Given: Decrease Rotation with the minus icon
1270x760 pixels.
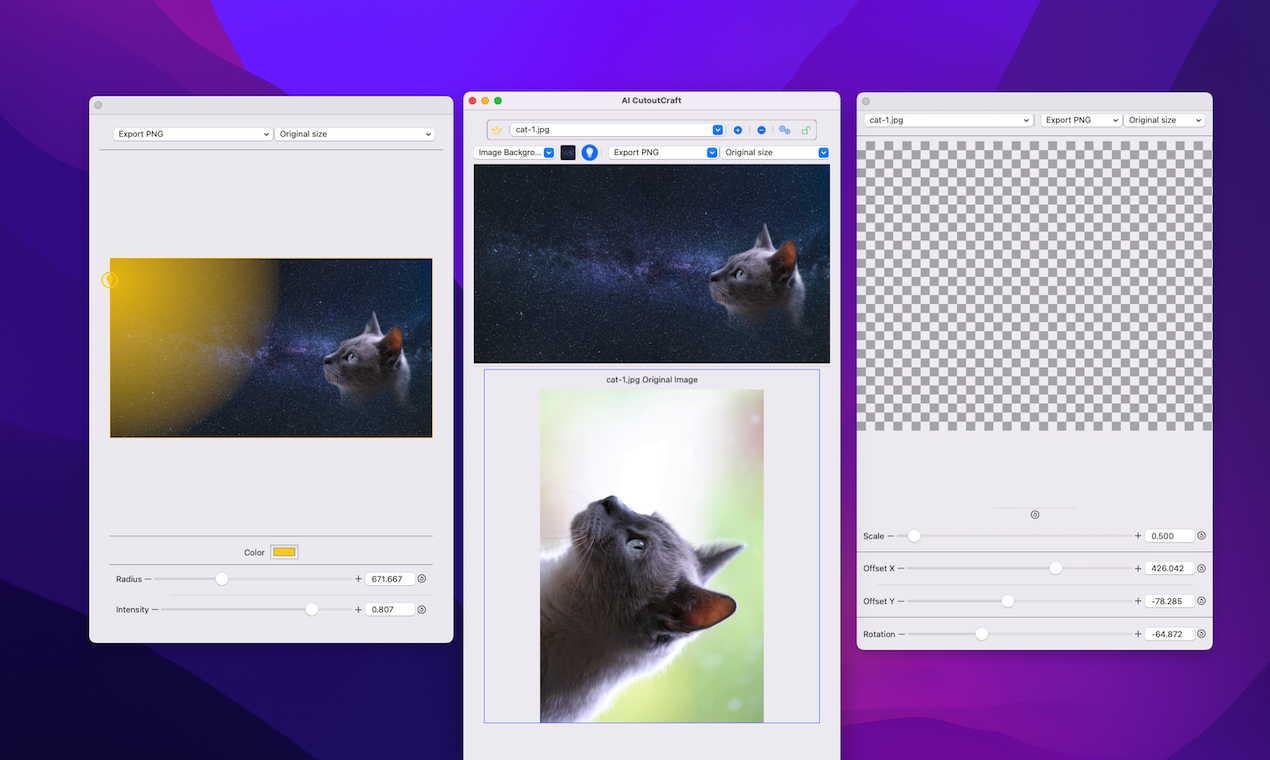Looking at the screenshot, I should (902, 634).
